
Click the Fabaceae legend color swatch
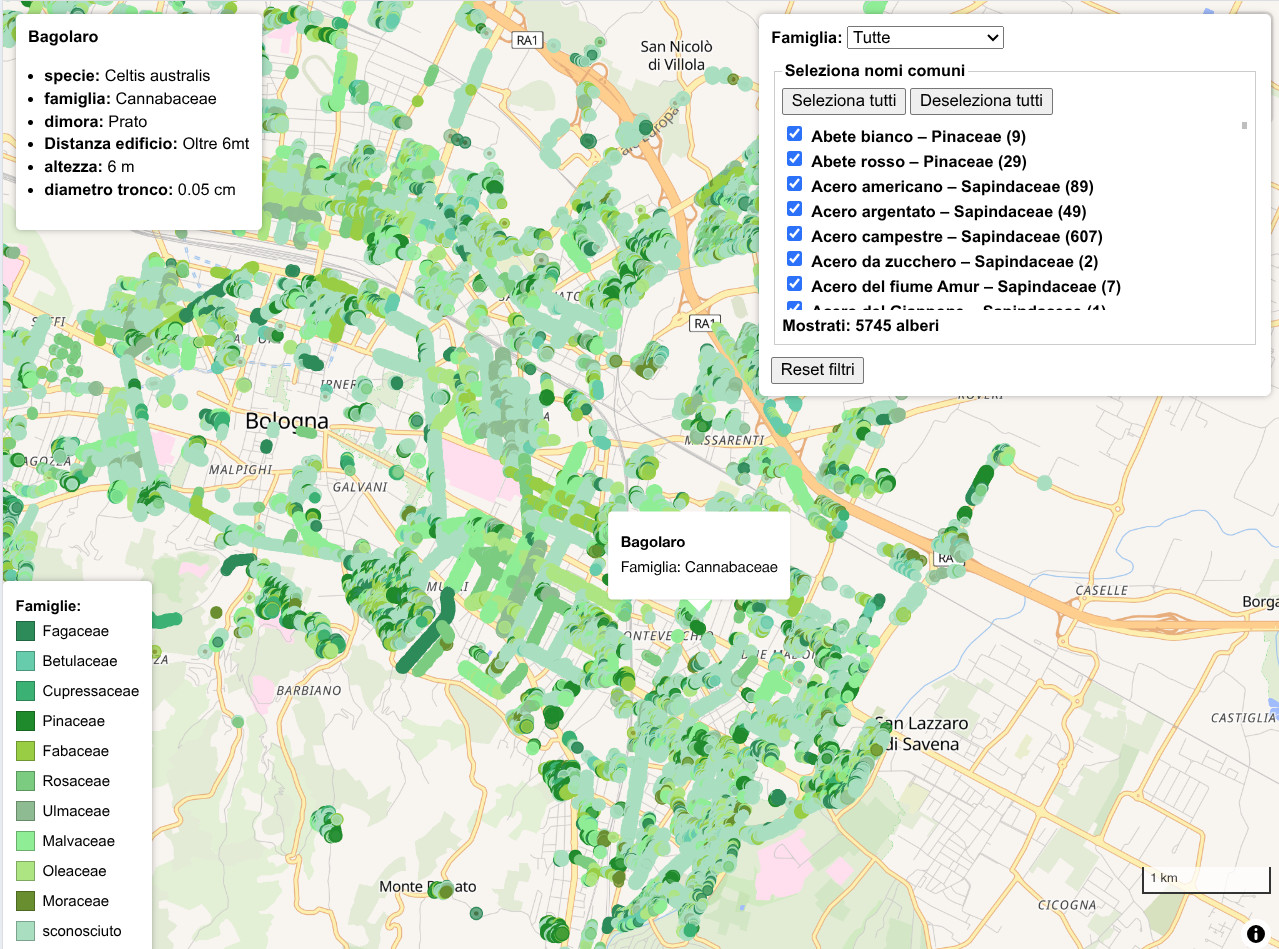coord(25,751)
